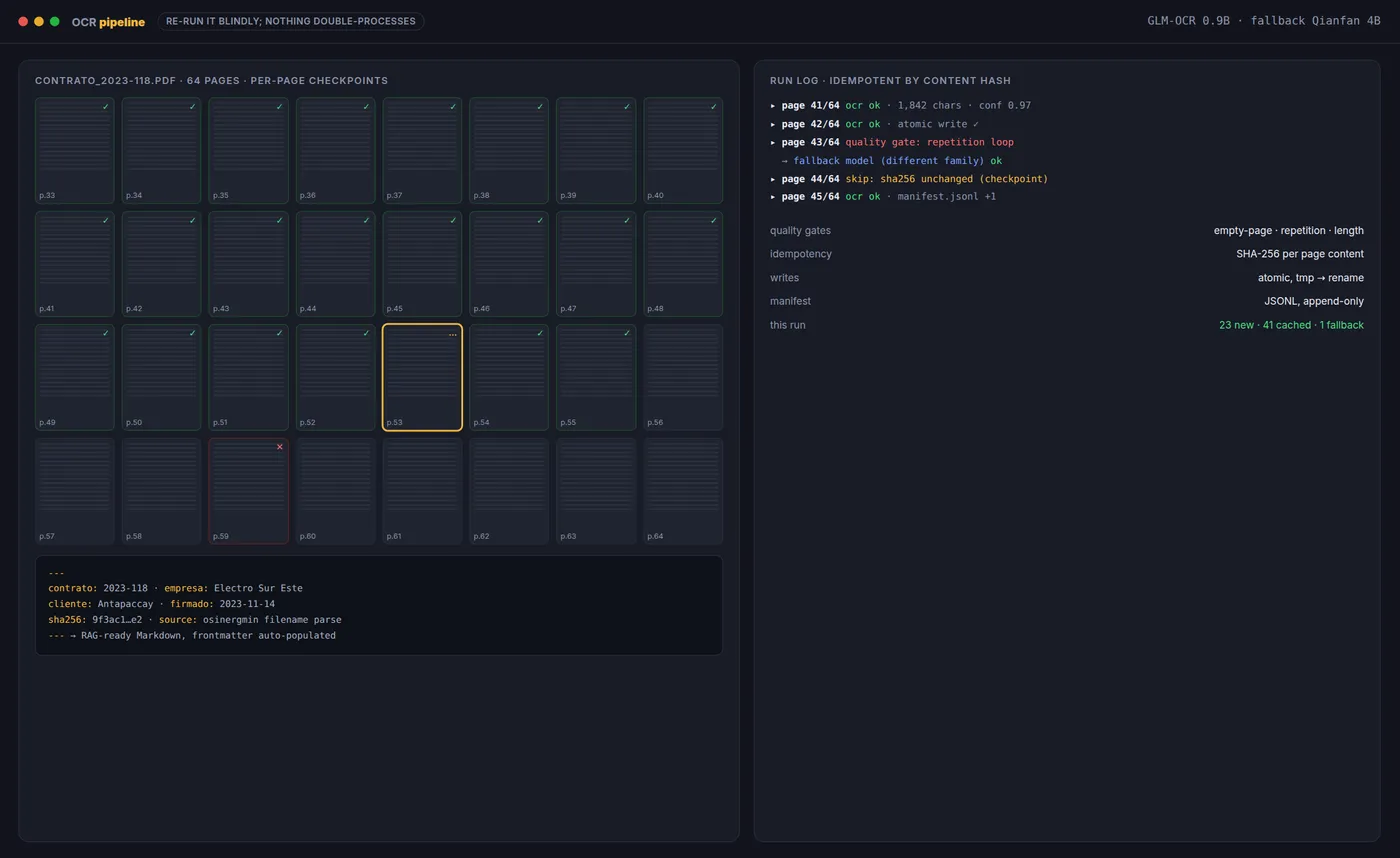The height and width of the screenshot is (858, 1400).
Task: Click the 'quality gates' row label
Action: pyautogui.click(x=800, y=231)
